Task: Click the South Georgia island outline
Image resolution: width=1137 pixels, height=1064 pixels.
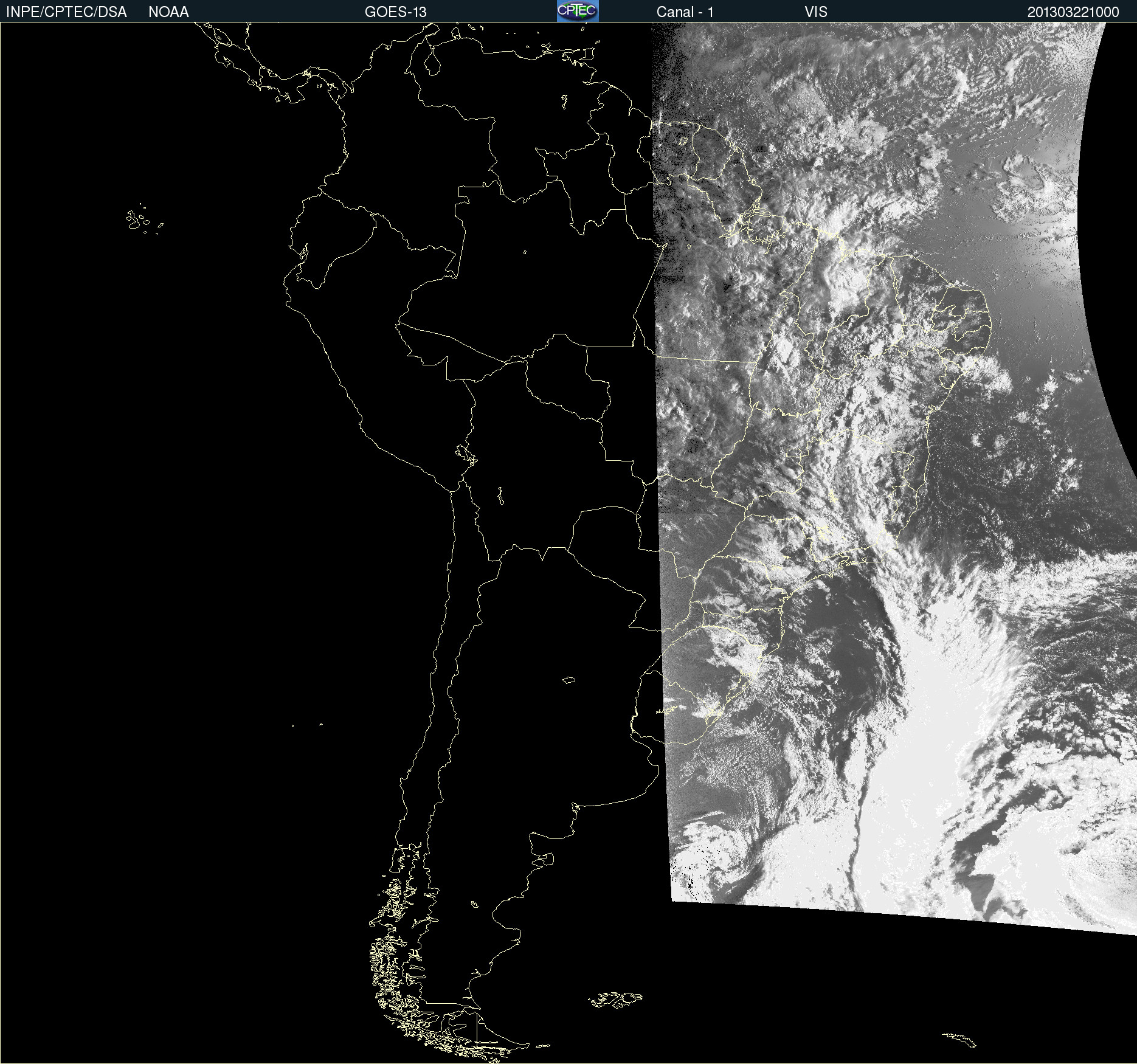Action: 959,1040
